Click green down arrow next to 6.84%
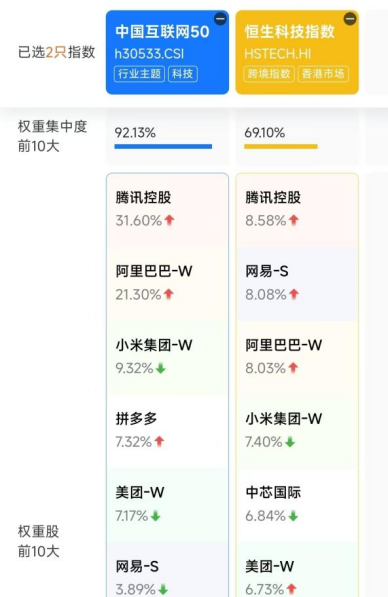Screen dimensions: 388x597 (293, 516)
